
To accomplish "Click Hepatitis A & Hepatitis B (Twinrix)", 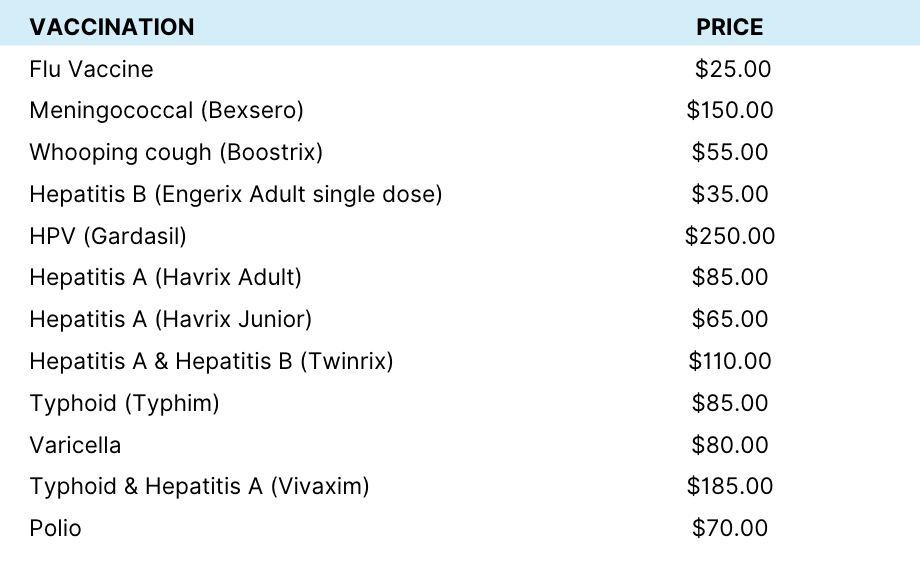I will [x=211, y=360].
